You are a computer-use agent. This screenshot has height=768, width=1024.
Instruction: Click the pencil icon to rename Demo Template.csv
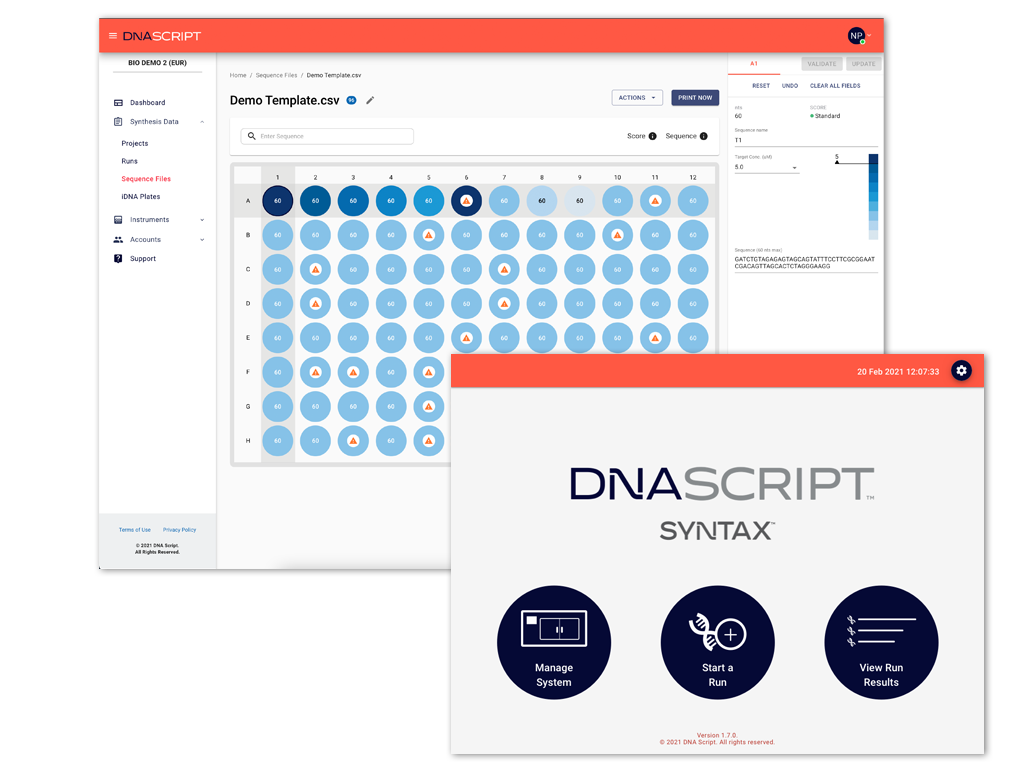[x=370, y=100]
